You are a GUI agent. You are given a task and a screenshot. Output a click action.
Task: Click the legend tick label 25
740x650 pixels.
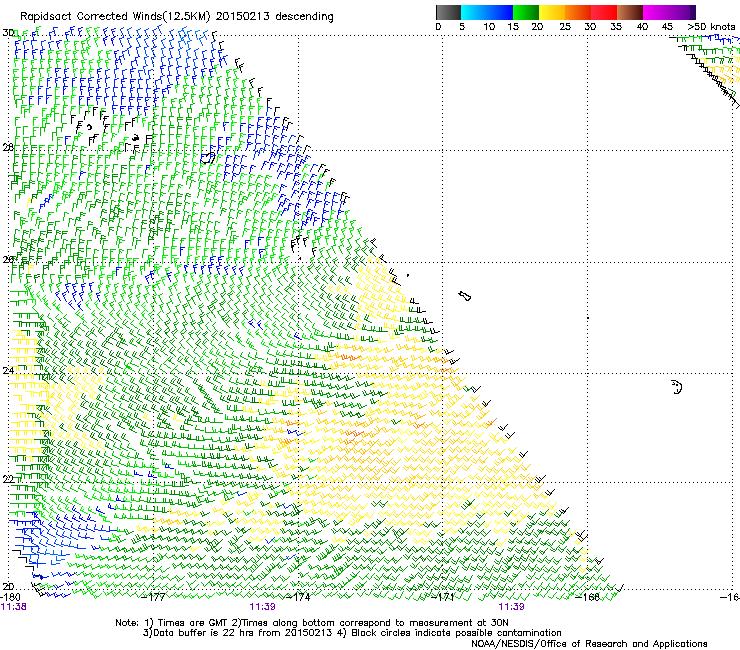point(565,26)
